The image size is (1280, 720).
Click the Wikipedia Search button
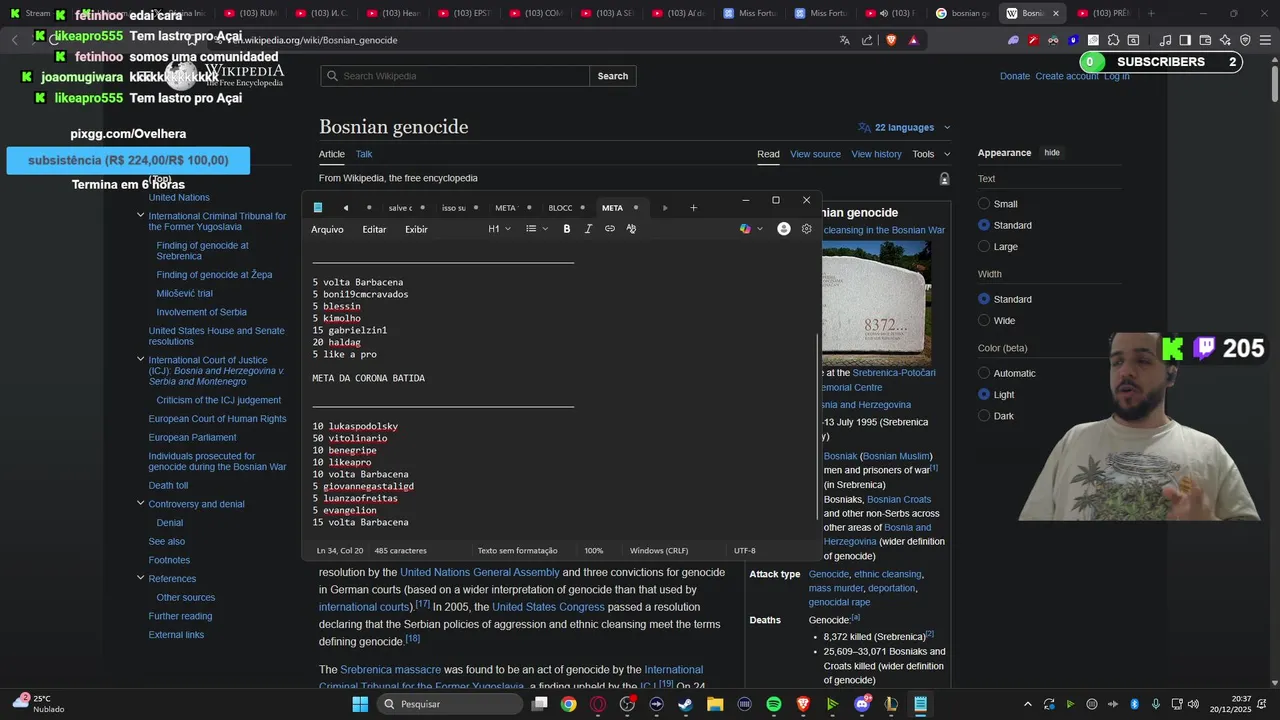613,76
